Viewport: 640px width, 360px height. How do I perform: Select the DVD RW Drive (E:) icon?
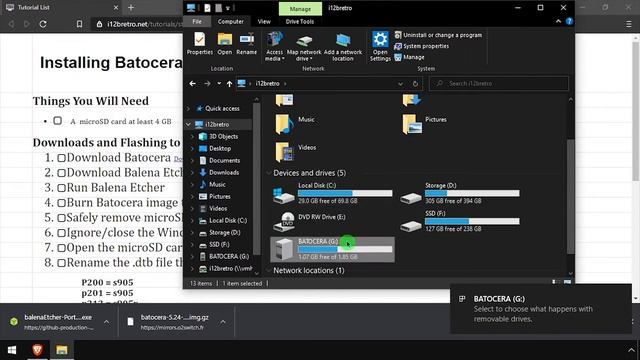point(283,222)
